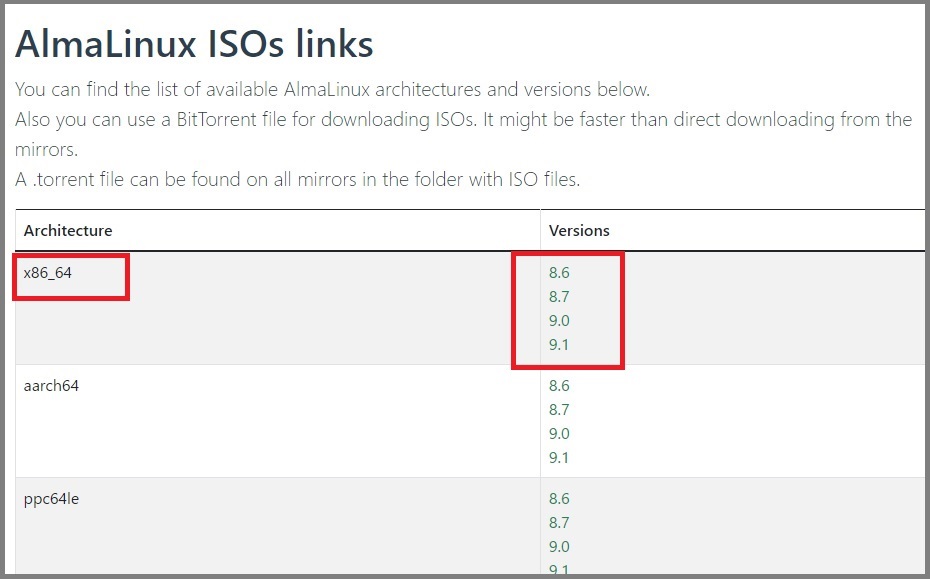The image size is (930, 579).
Task: Open the 9.1 version link for aarch64
Action: point(559,458)
